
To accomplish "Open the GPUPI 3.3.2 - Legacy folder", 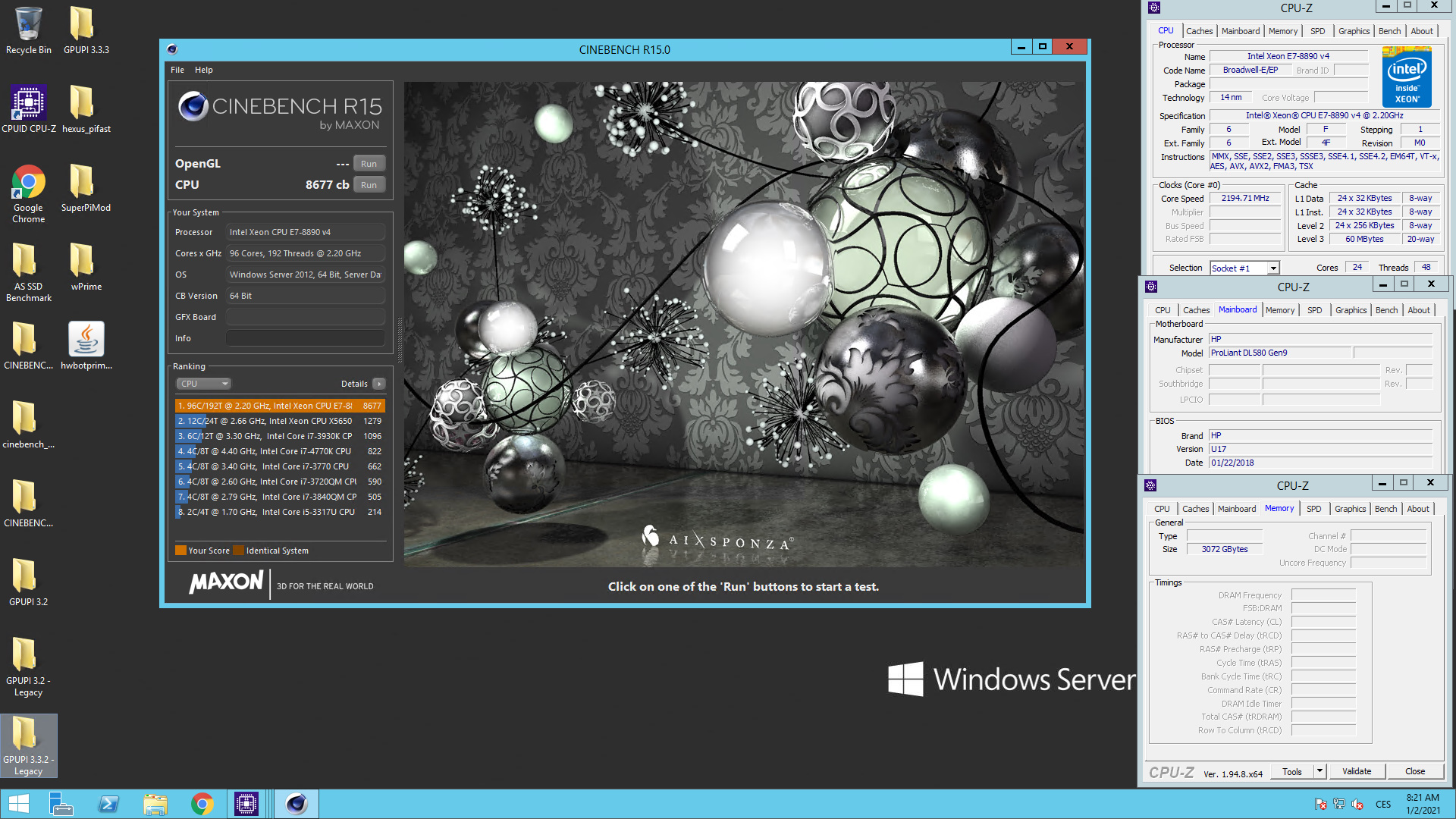I will click(29, 745).
